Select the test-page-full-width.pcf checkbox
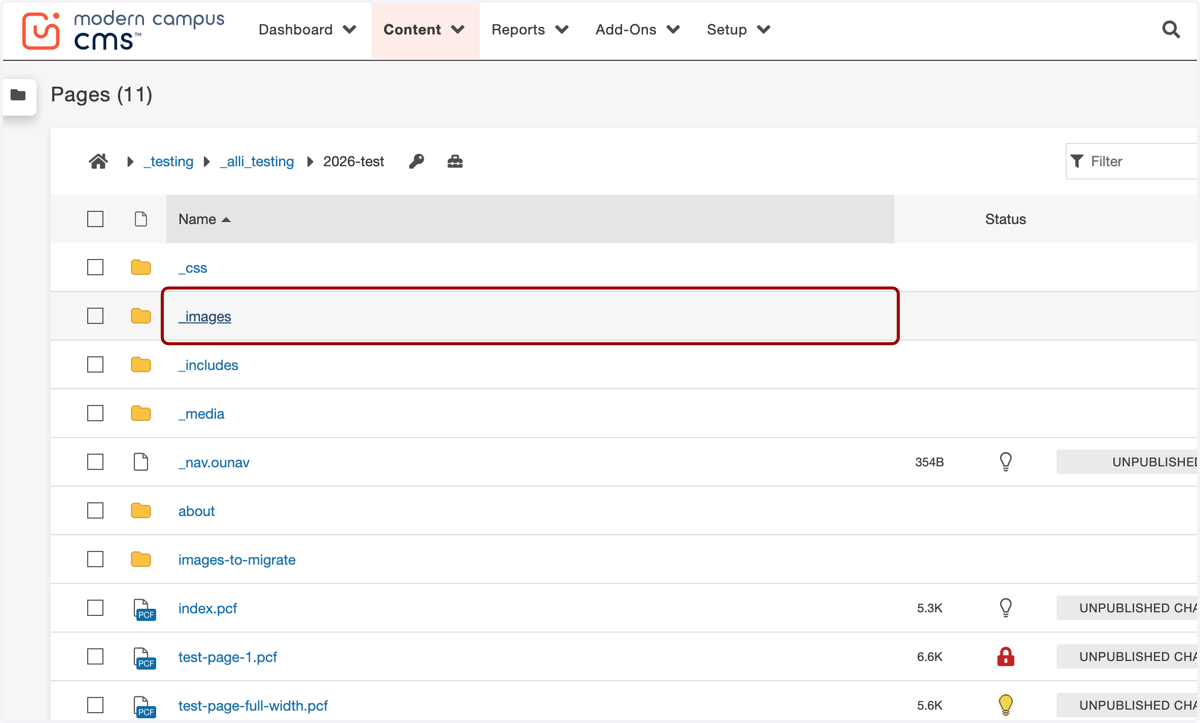Screen dimensions: 1200x723 click(x=95, y=706)
